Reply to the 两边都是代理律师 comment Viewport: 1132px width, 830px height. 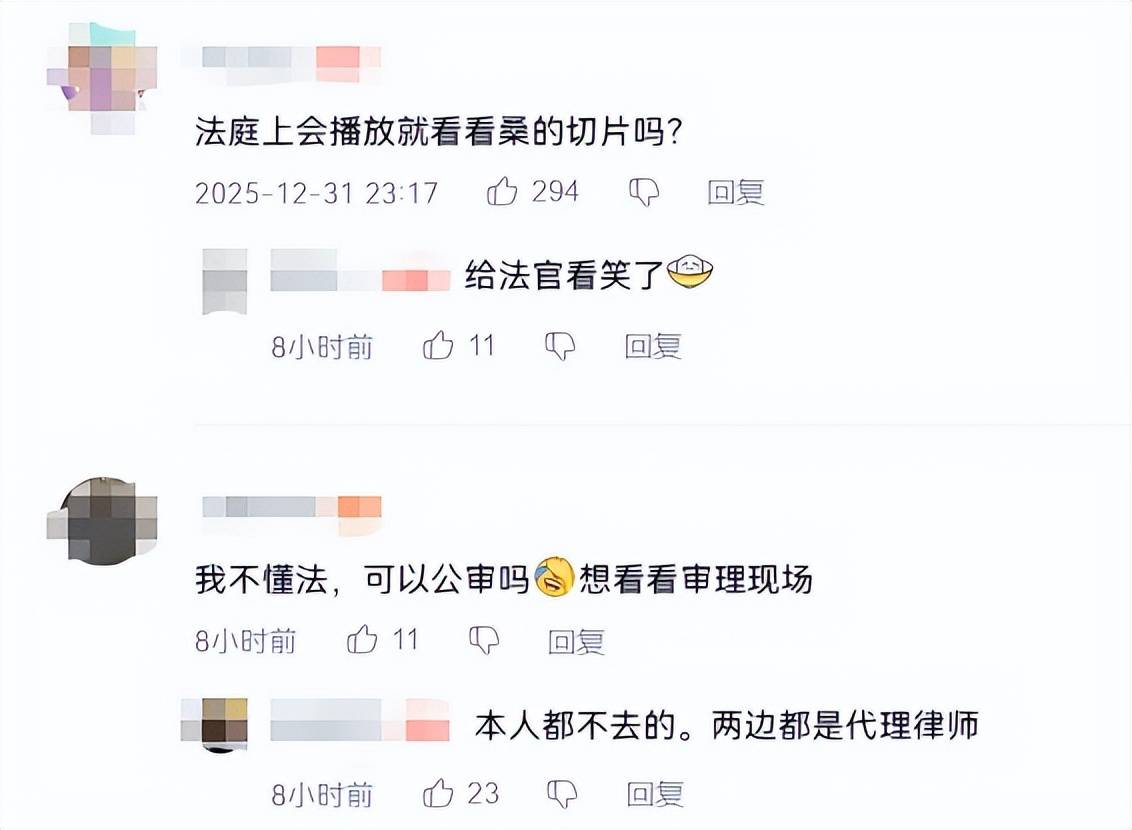655,795
